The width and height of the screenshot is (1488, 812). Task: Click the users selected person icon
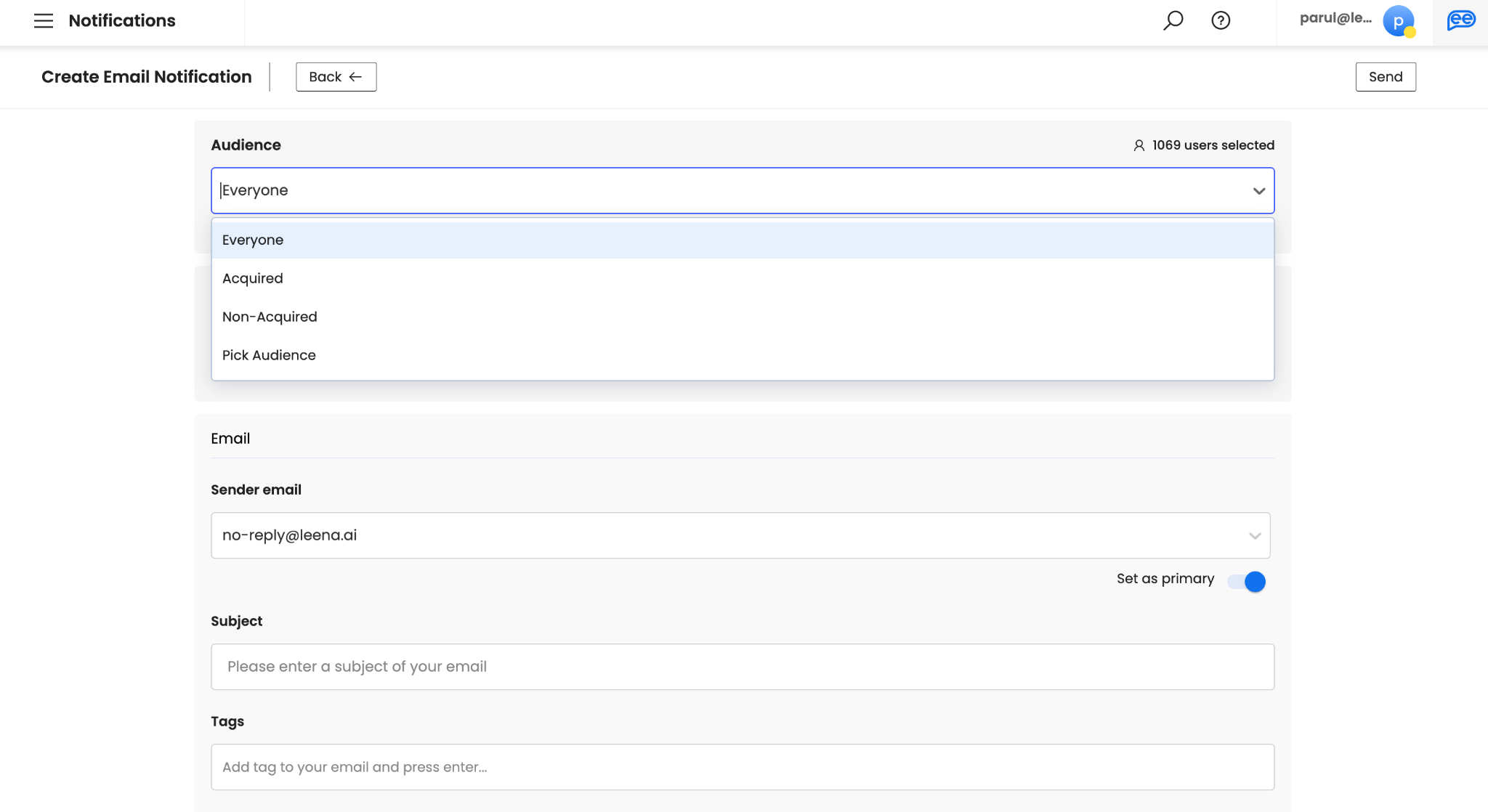1139,145
